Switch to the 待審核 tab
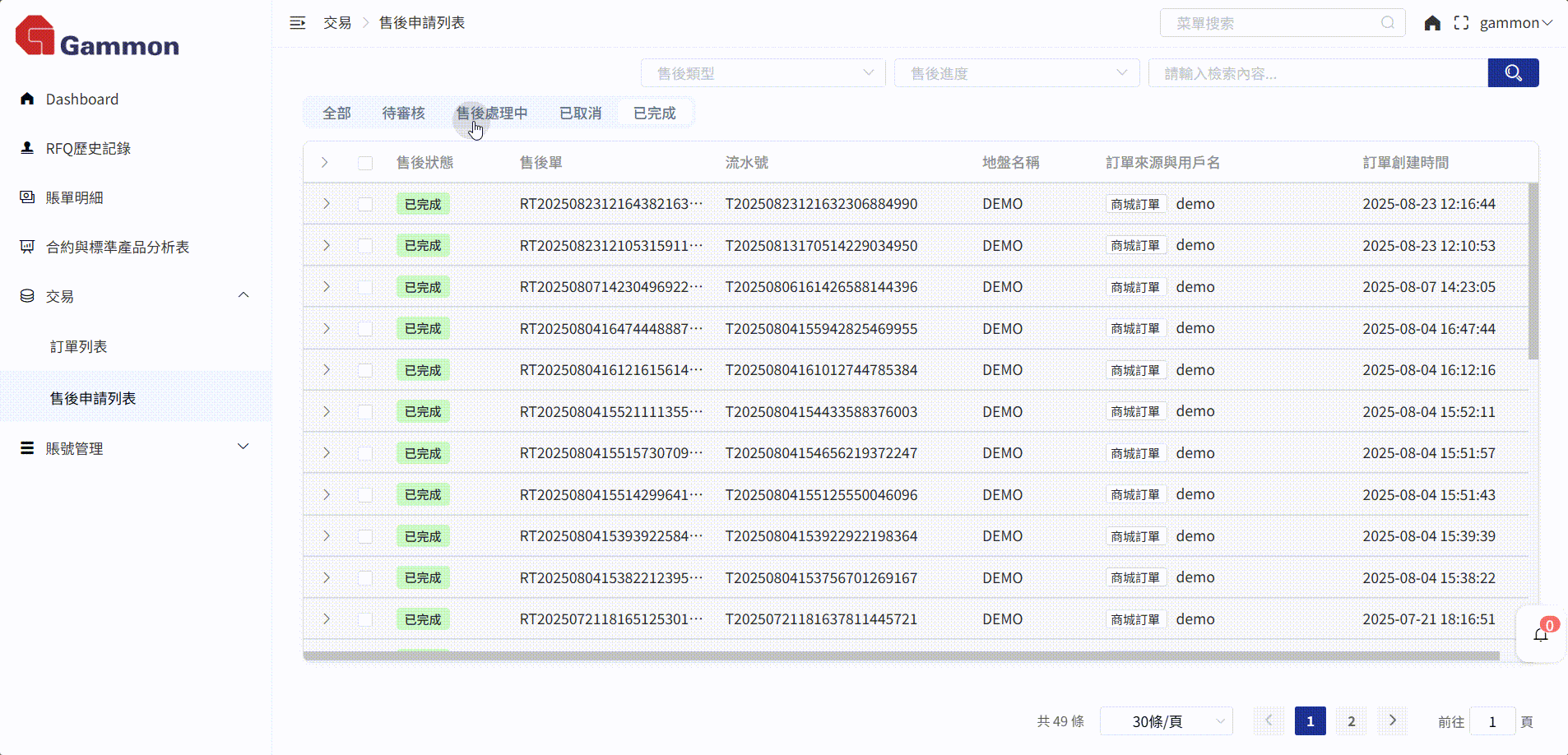The width and height of the screenshot is (1568, 755). point(403,113)
